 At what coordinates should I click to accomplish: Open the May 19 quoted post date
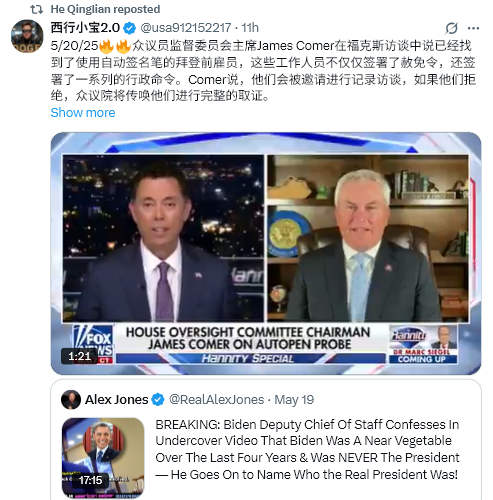[x=294, y=399]
